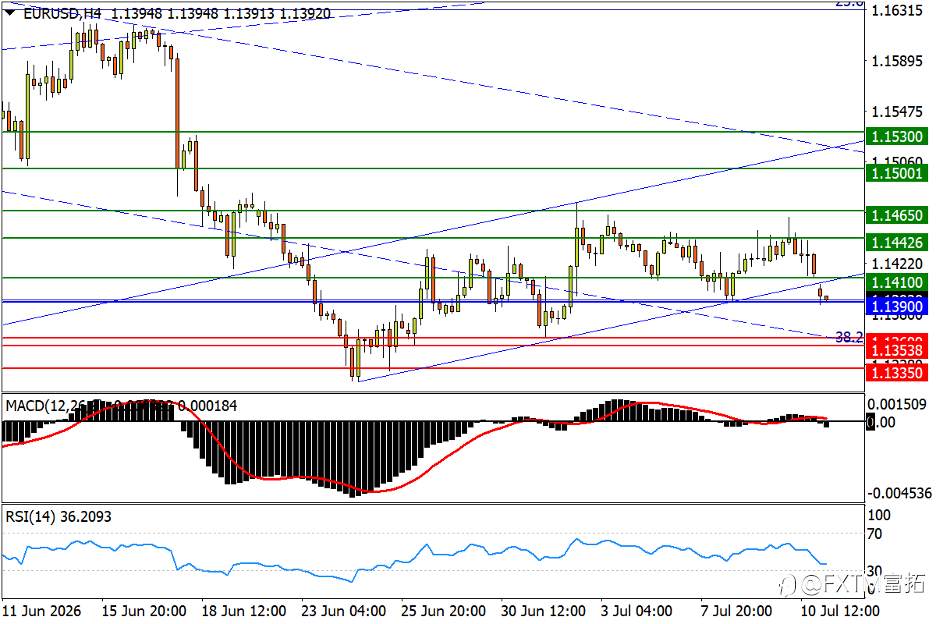
Task: Select the 1.14650 green price label
Action: point(897,215)
